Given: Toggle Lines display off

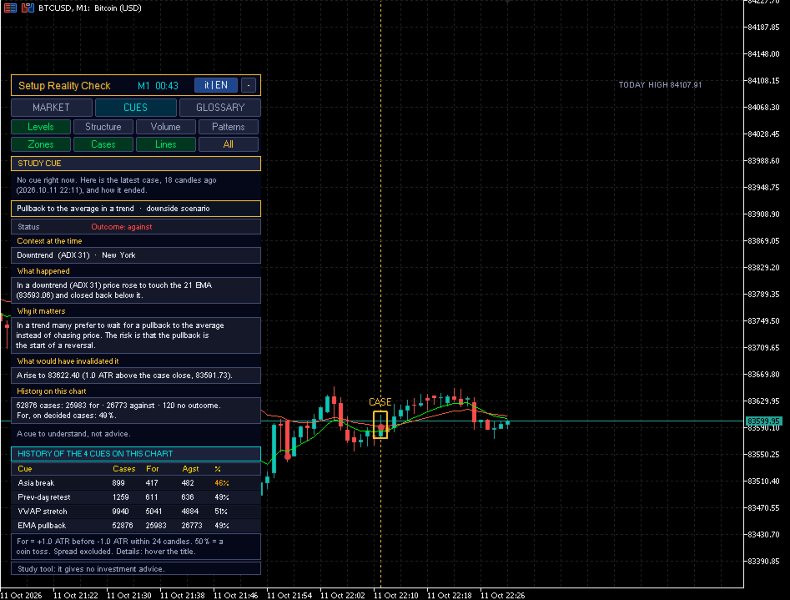Looking at the screenshot, I should [x=166, y=145].
